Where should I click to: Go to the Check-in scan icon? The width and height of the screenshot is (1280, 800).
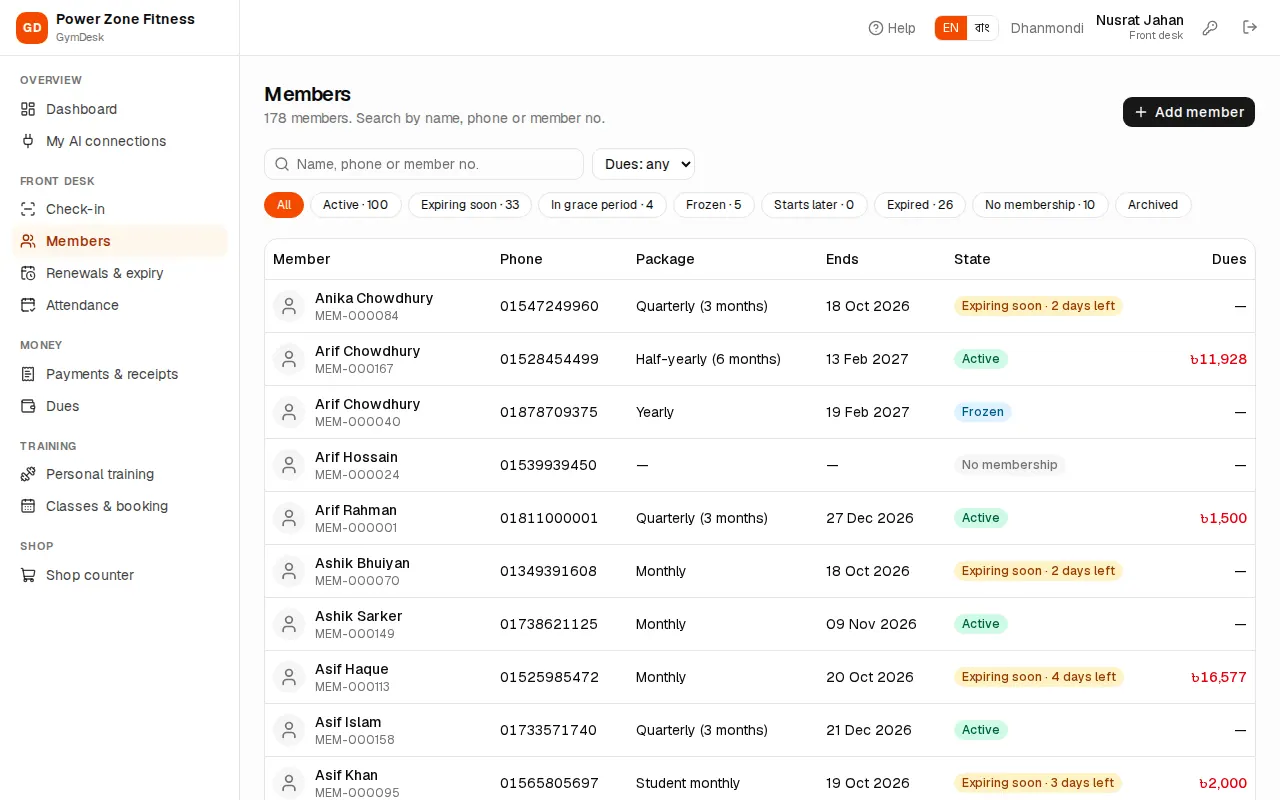coord(28,209)
